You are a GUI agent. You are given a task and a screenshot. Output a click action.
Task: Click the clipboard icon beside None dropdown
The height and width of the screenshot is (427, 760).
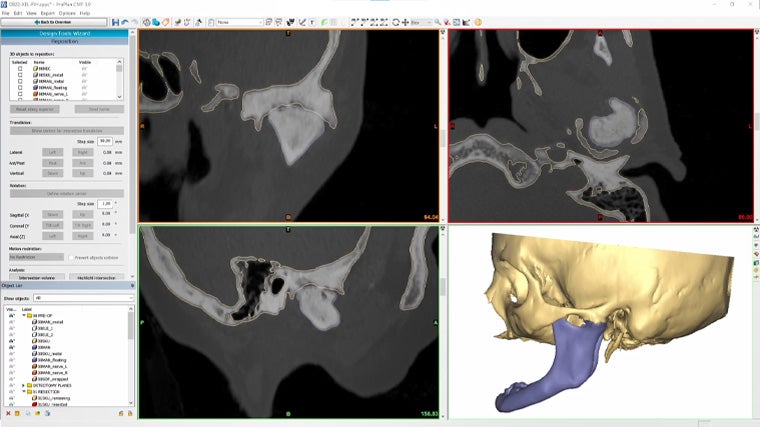tap(211, 22)
